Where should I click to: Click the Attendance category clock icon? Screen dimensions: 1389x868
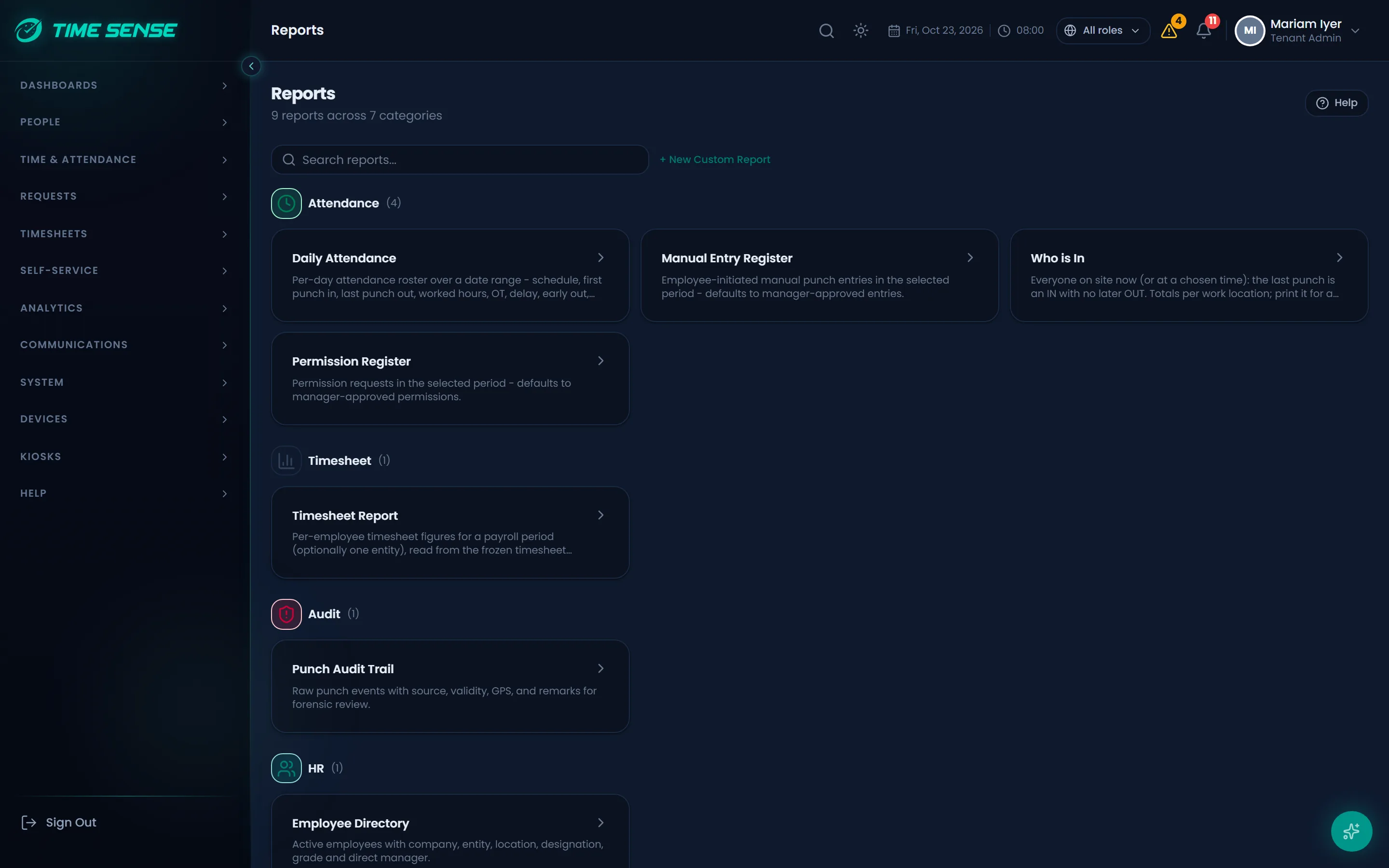pyautogui.click(x=286, y=203)
